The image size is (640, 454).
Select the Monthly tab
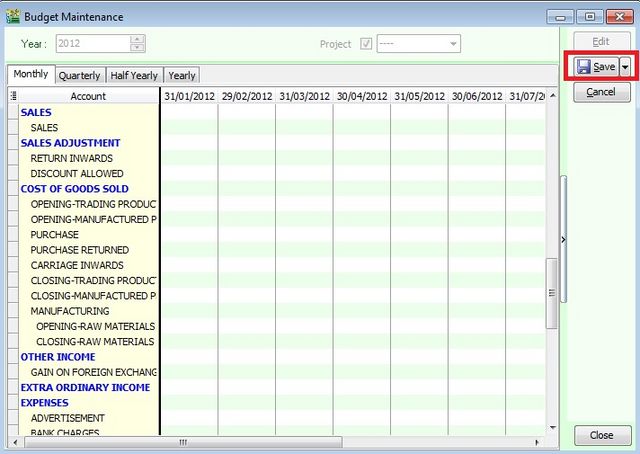tap(31, 75)
